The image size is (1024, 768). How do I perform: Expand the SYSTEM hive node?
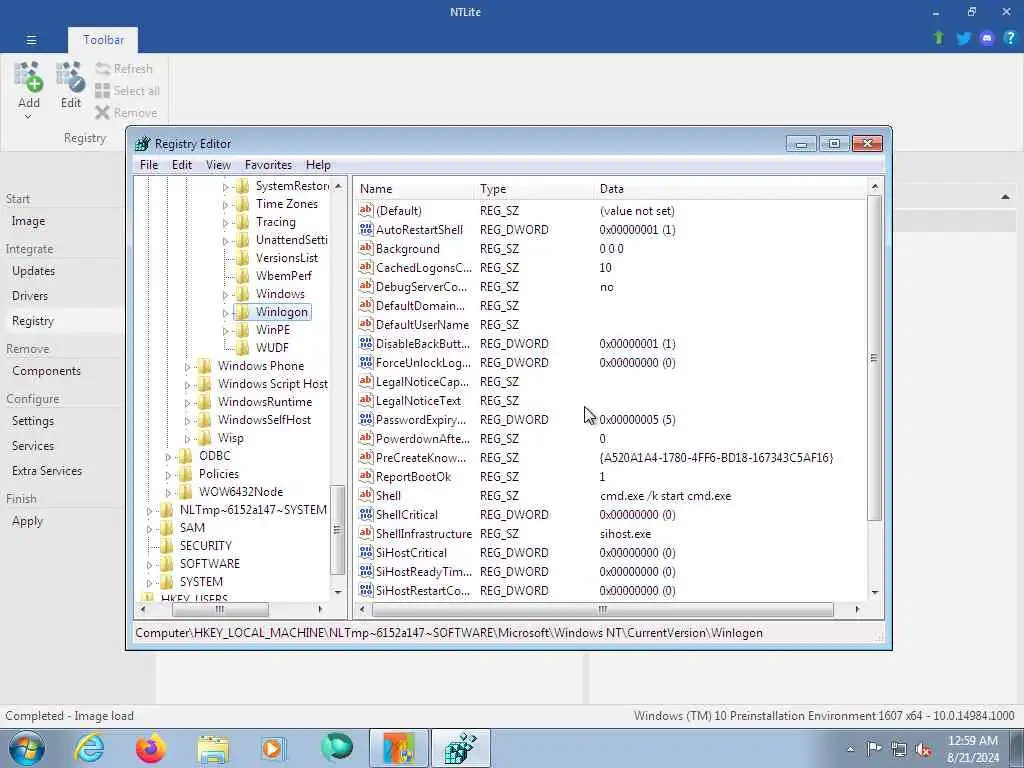click(150, 583)
